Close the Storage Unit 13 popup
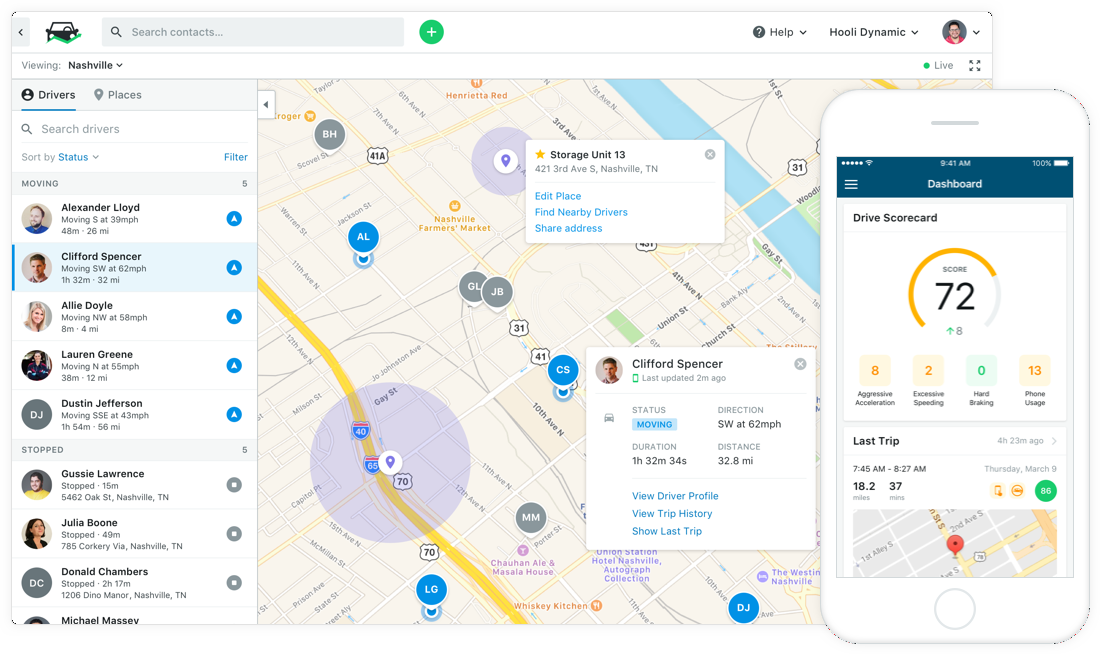This screenshot has width=1100, height=654. tap(710, 155)
